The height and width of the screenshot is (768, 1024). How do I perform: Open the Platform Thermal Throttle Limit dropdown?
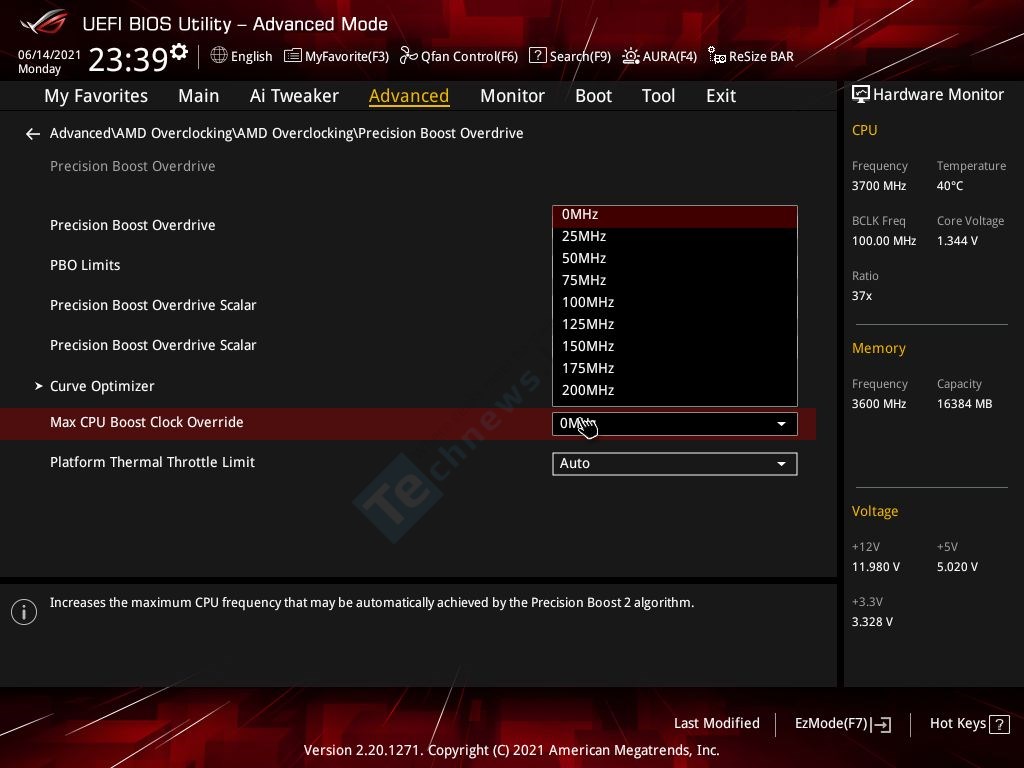click(x=675, y=464)
